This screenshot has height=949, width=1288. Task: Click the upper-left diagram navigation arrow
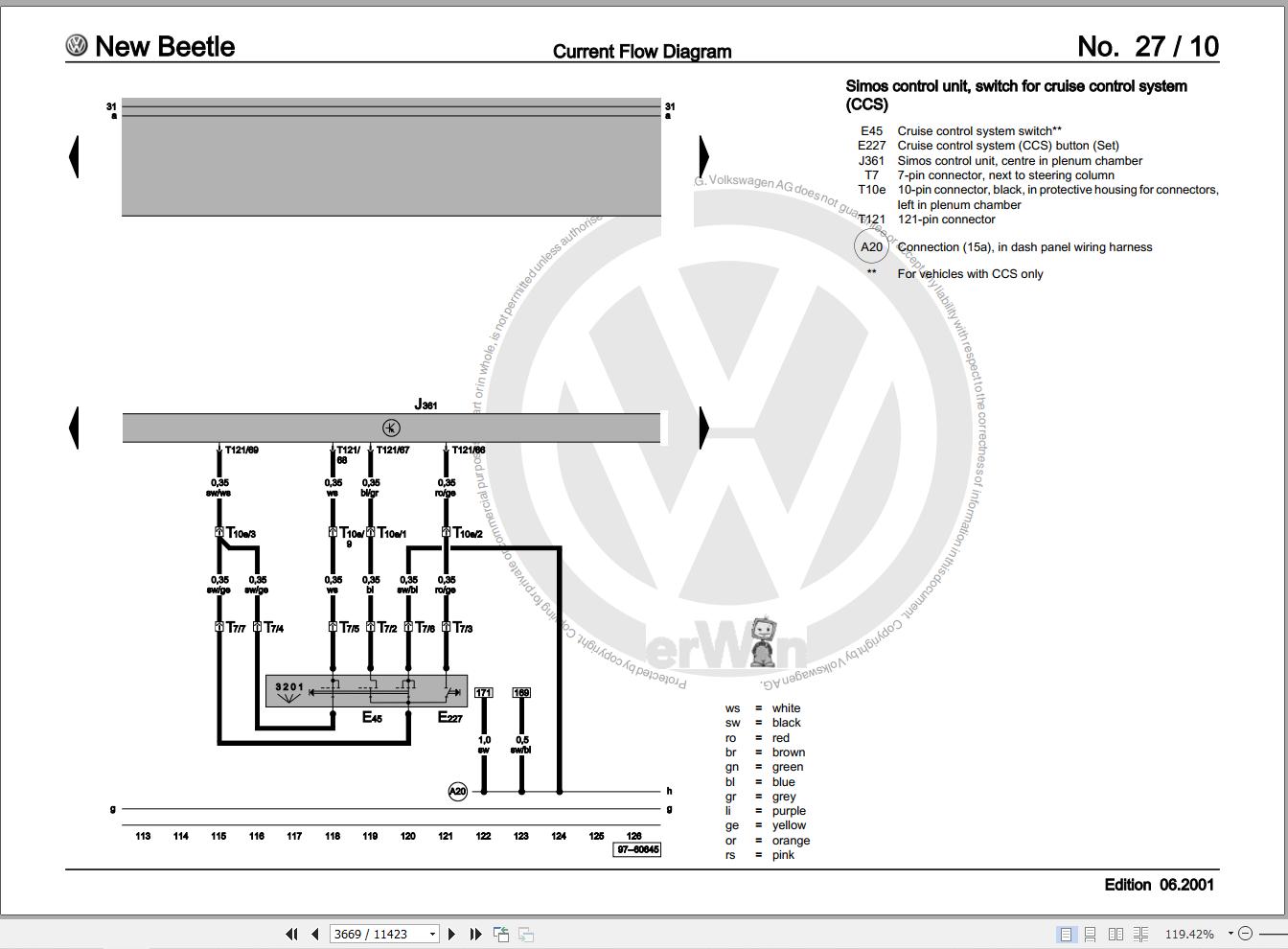coord(74,156)
